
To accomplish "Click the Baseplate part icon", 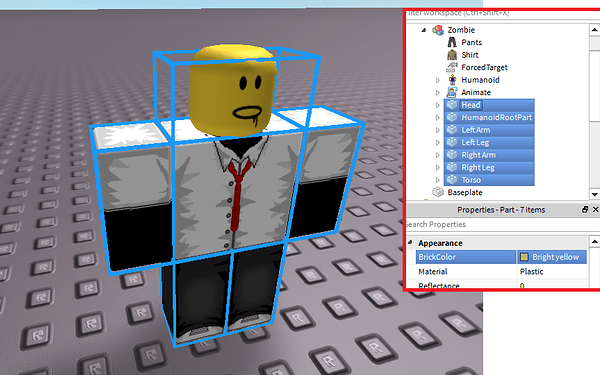I will coord(438,192).
